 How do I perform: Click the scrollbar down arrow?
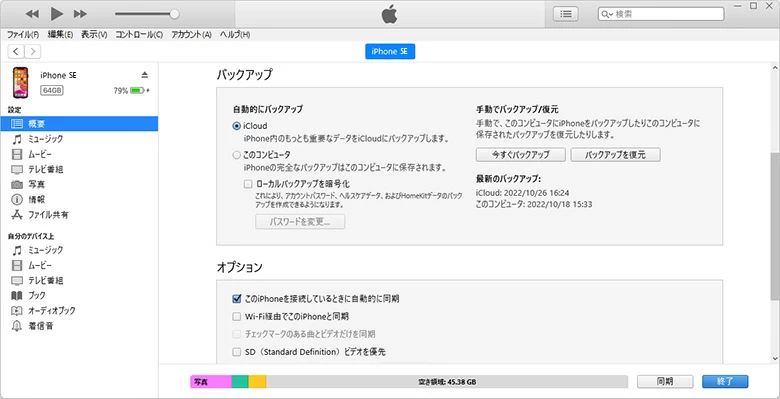click(x=775, y=358)
